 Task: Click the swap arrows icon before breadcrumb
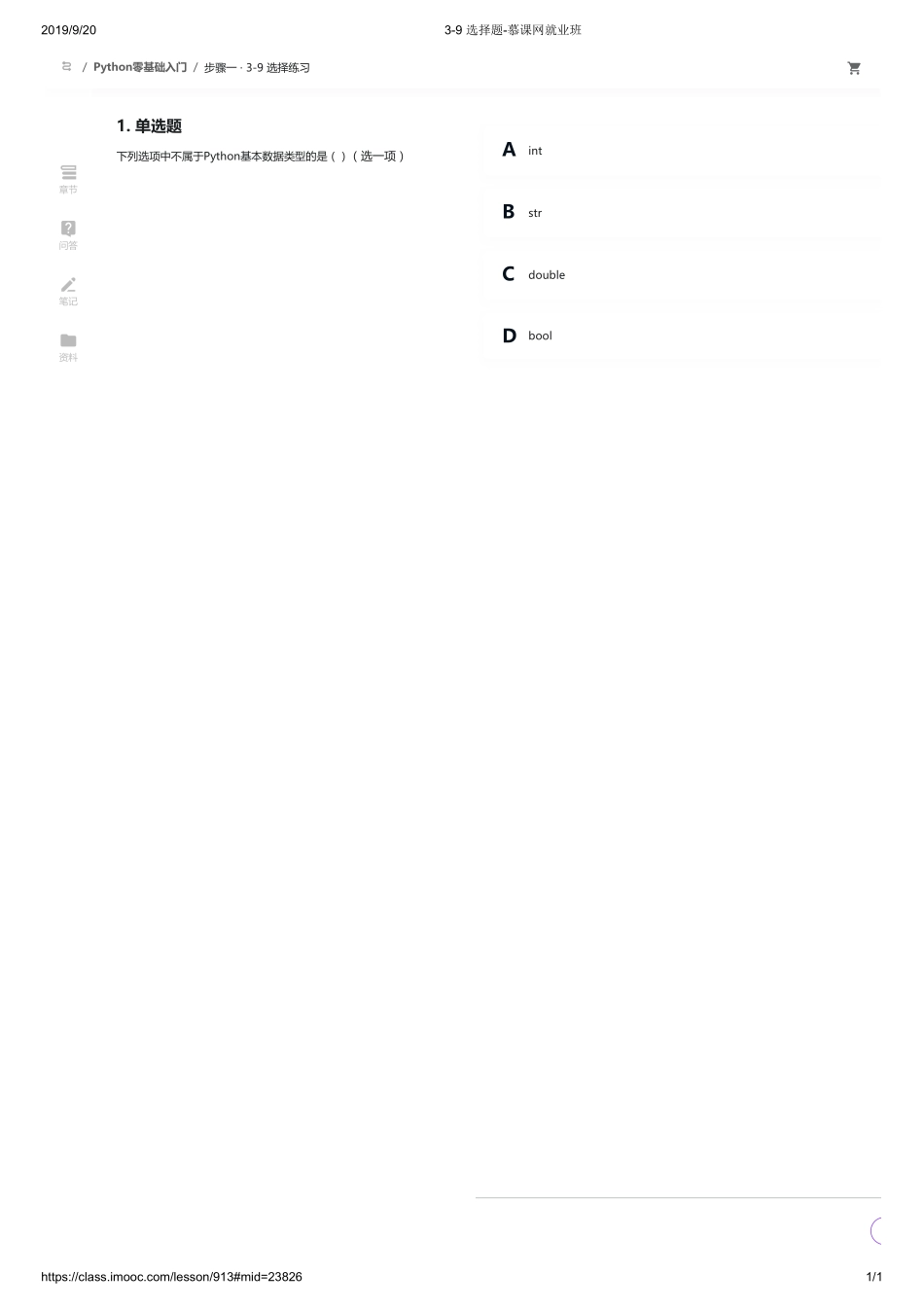click(x=67, y=67)
